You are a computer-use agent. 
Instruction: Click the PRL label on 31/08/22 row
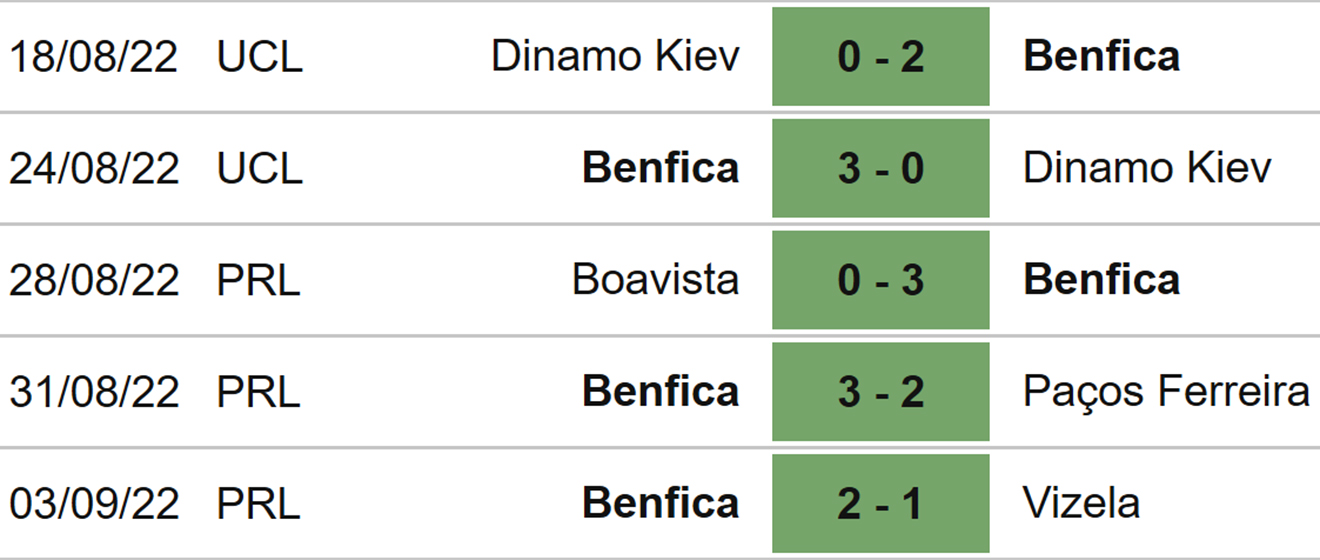pyautogui.click(x=258, y=392)
